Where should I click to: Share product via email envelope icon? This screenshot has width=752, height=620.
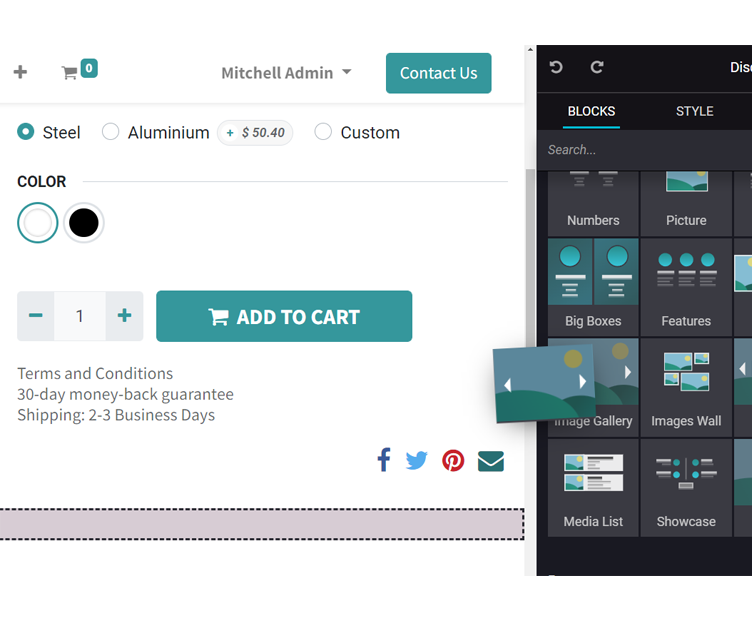(490, 461)
